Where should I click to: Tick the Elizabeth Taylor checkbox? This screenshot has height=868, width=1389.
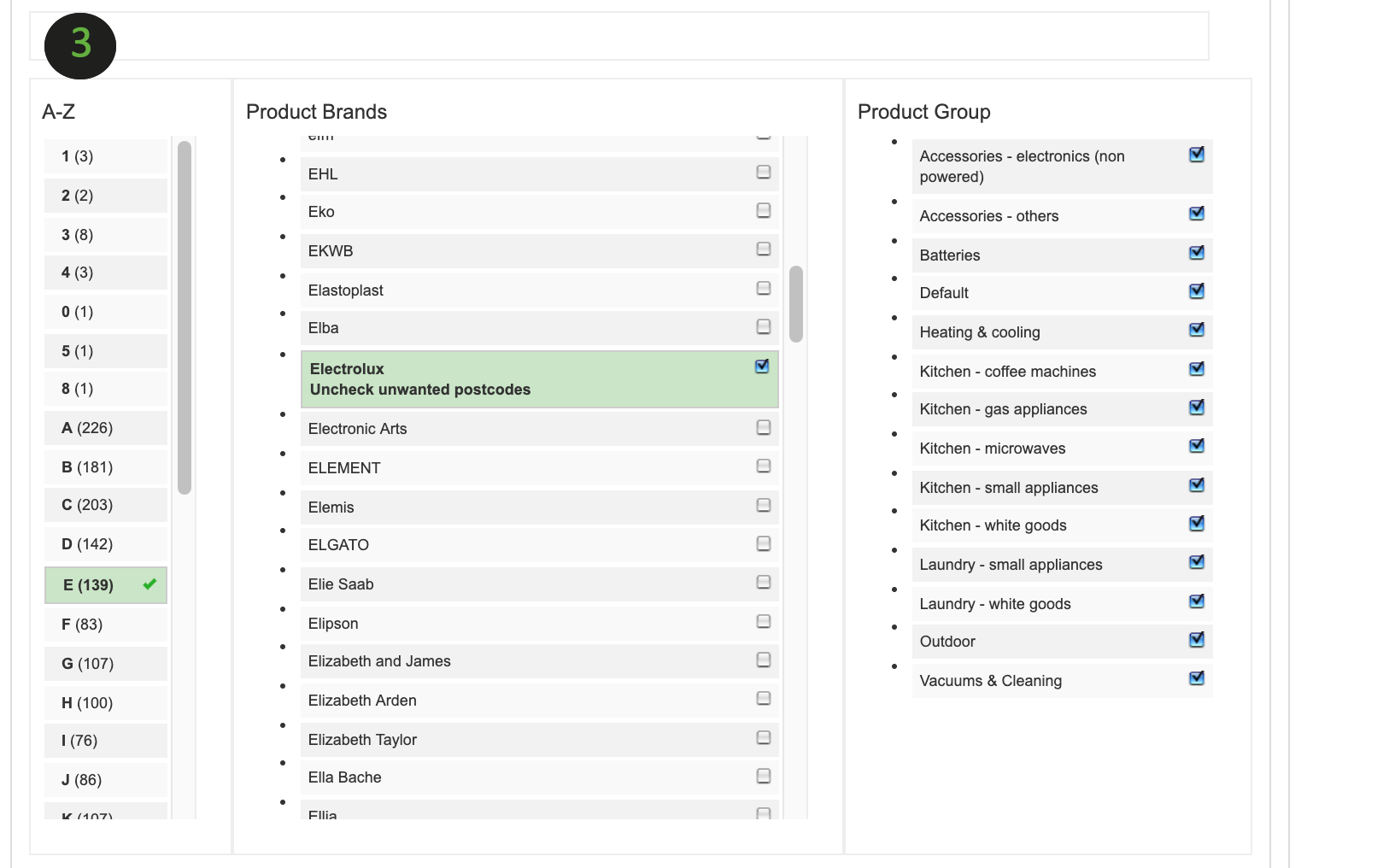(x=764, y=737)
